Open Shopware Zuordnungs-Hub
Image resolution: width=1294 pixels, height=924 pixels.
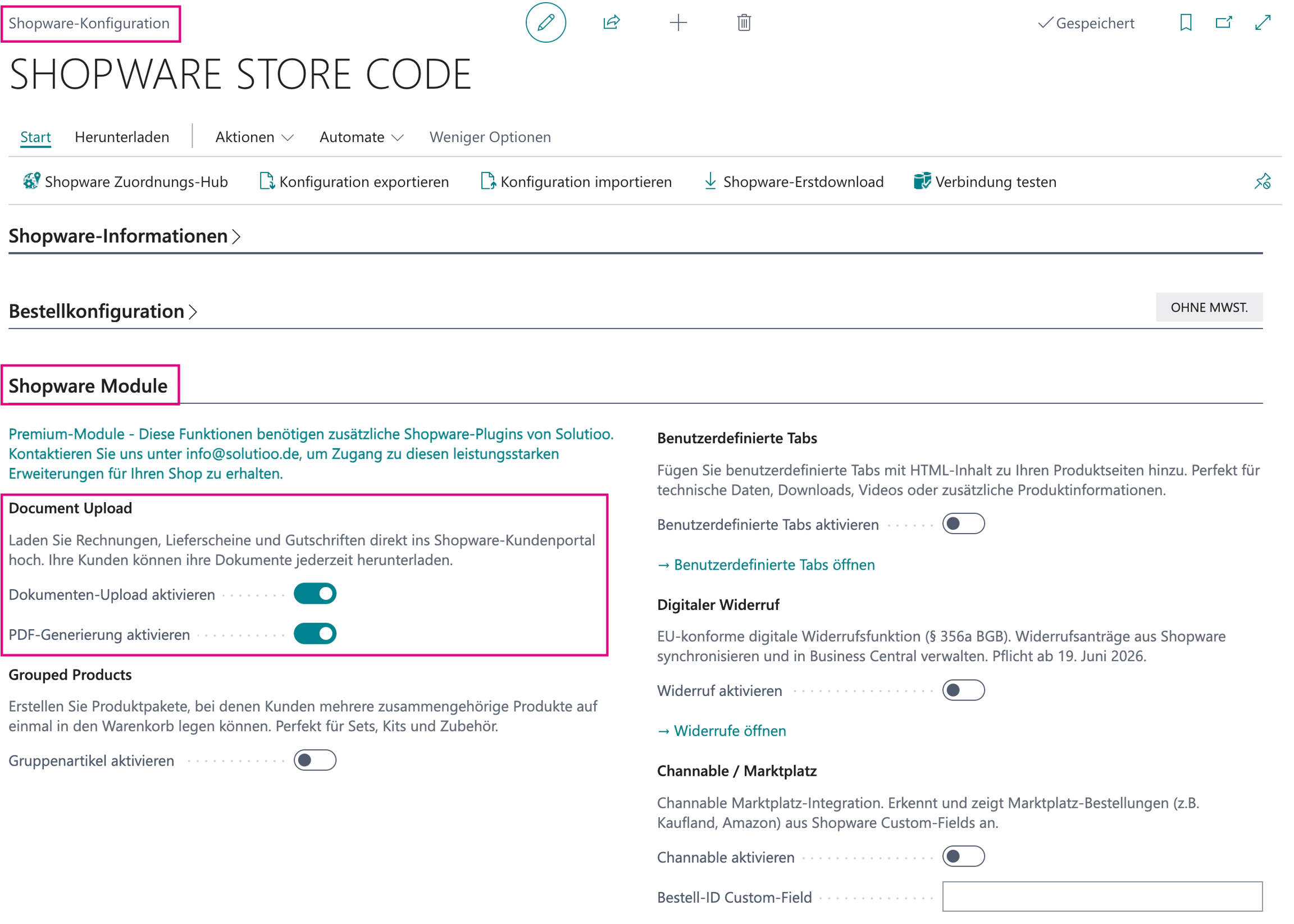125,181
